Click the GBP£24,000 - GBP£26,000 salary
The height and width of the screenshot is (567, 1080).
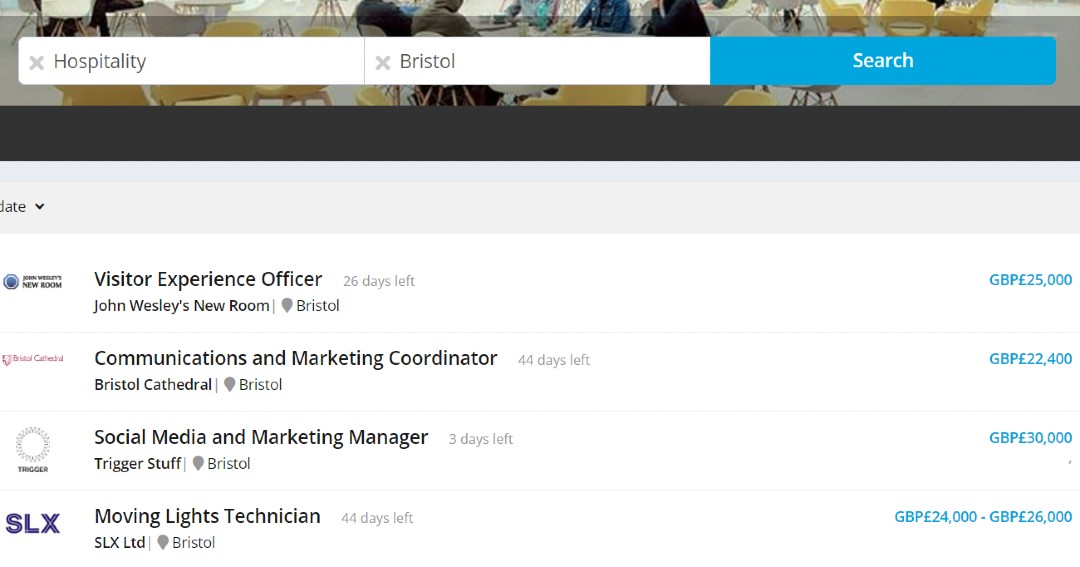(x=983, y=517)
